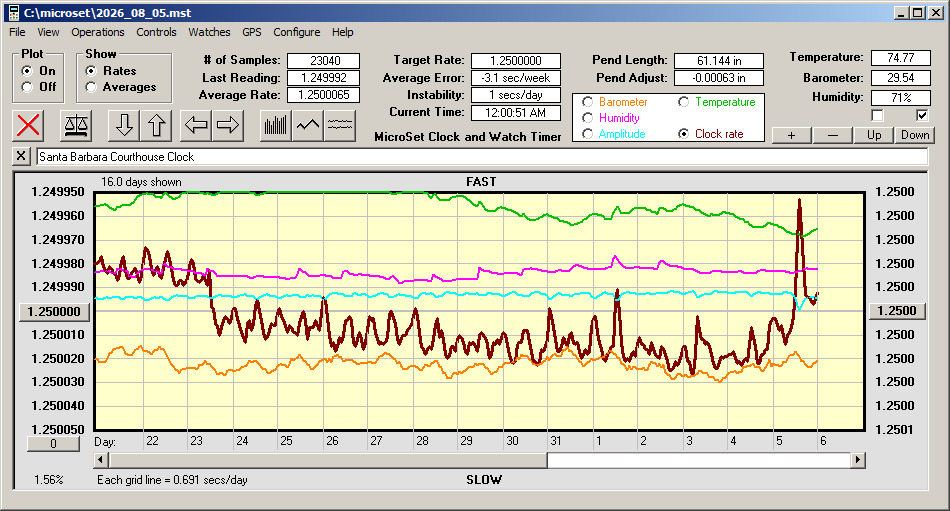Click the 0 button below the left axis
Screen dimensions: 950x511
tap(53, 444)
